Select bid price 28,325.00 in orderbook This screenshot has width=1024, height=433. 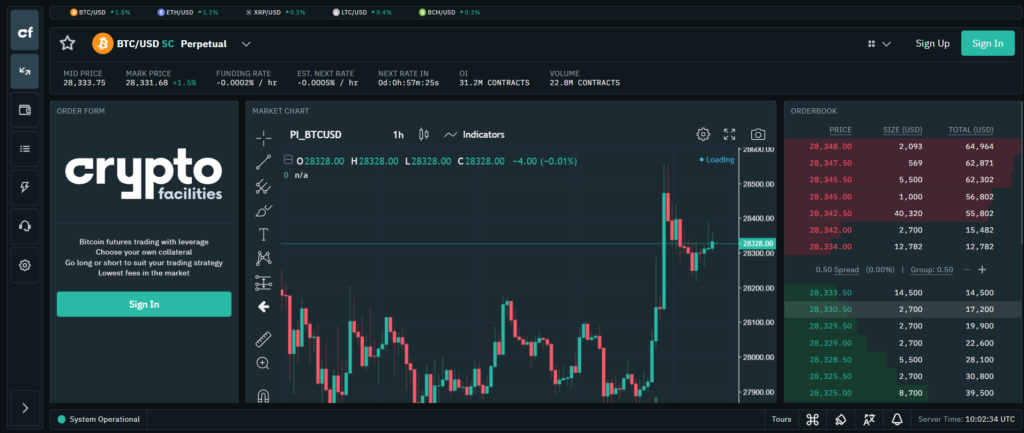831,393
